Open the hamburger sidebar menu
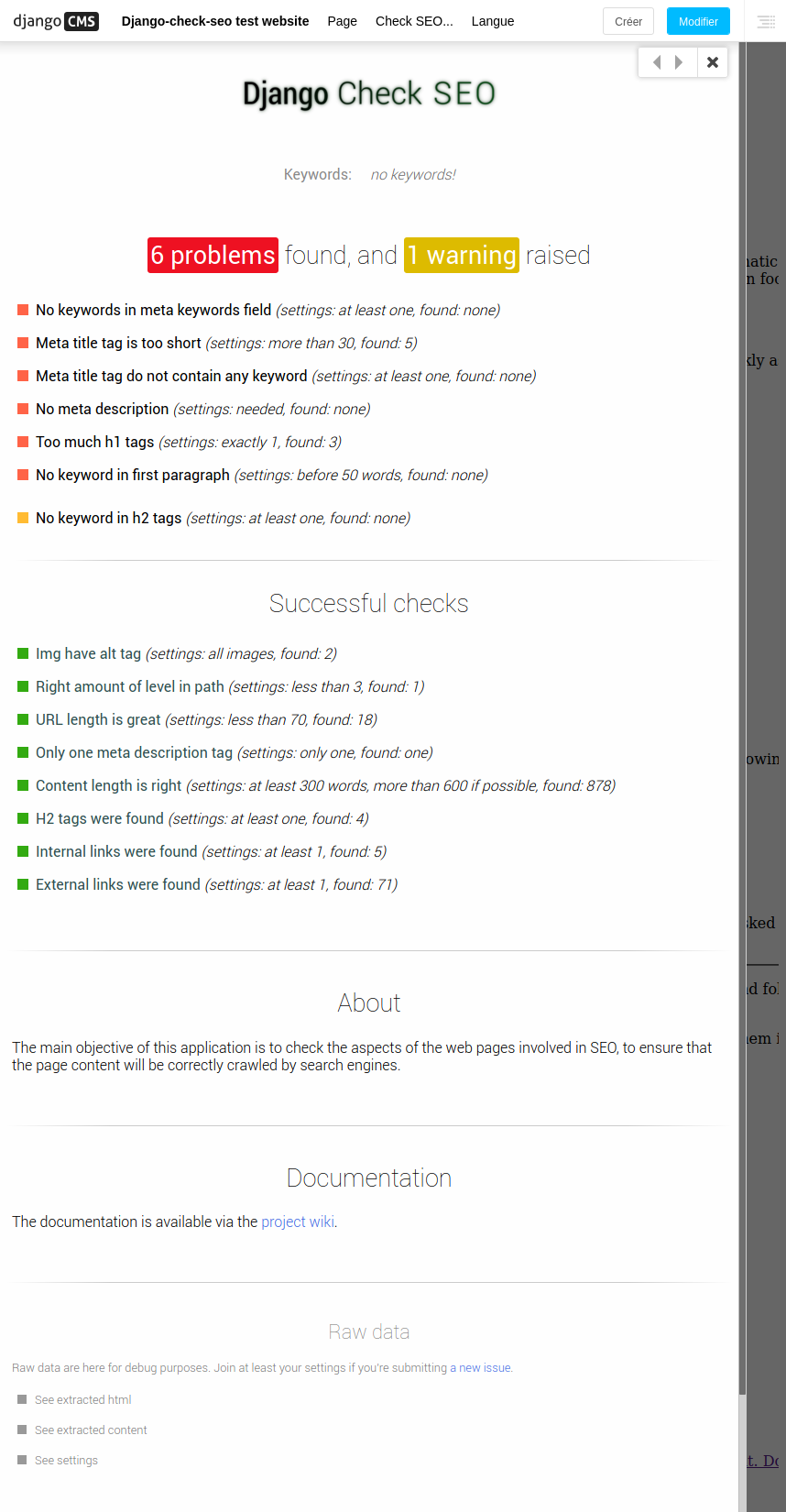Image resolution: width=786 pixels, height=1512 pixels. pyautogui.click(x=766, y=21)
